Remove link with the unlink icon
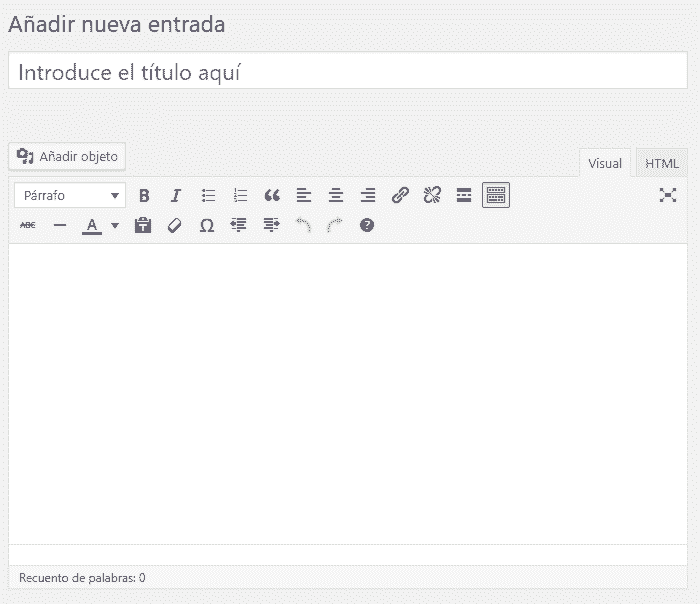 point(432,196)
